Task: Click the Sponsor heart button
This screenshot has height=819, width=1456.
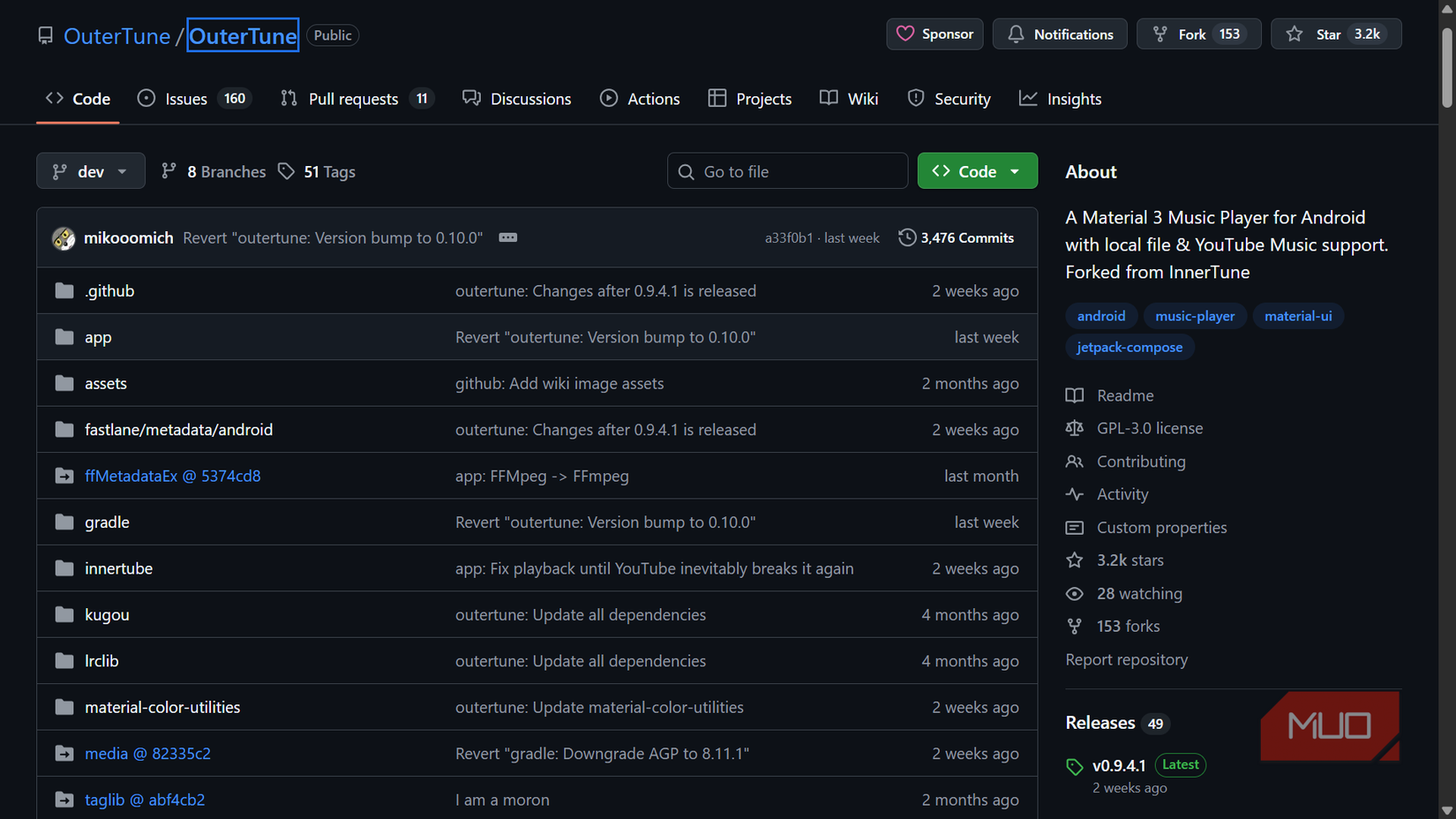Action: (934, 34)
